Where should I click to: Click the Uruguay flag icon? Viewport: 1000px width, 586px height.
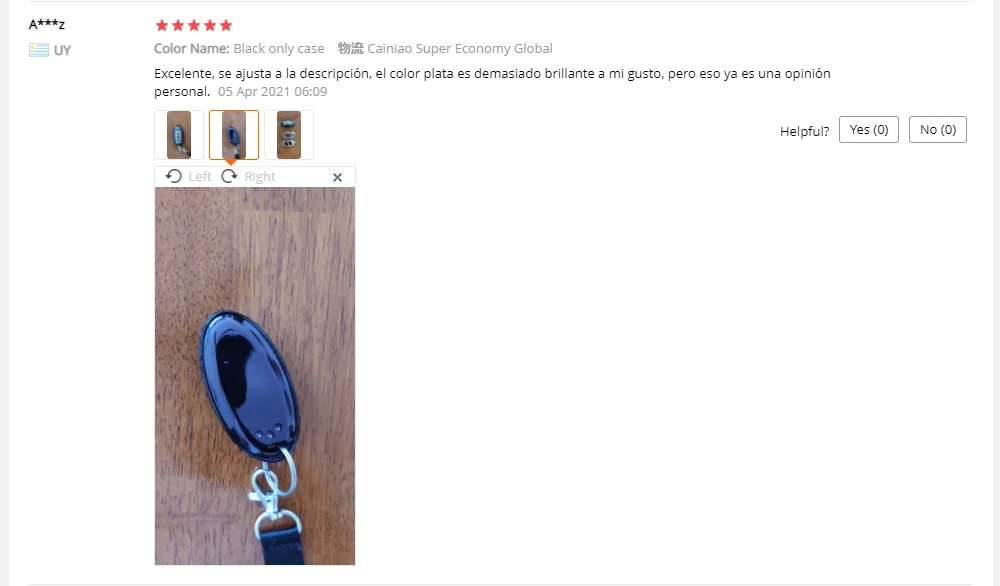(x=39, y=50)
